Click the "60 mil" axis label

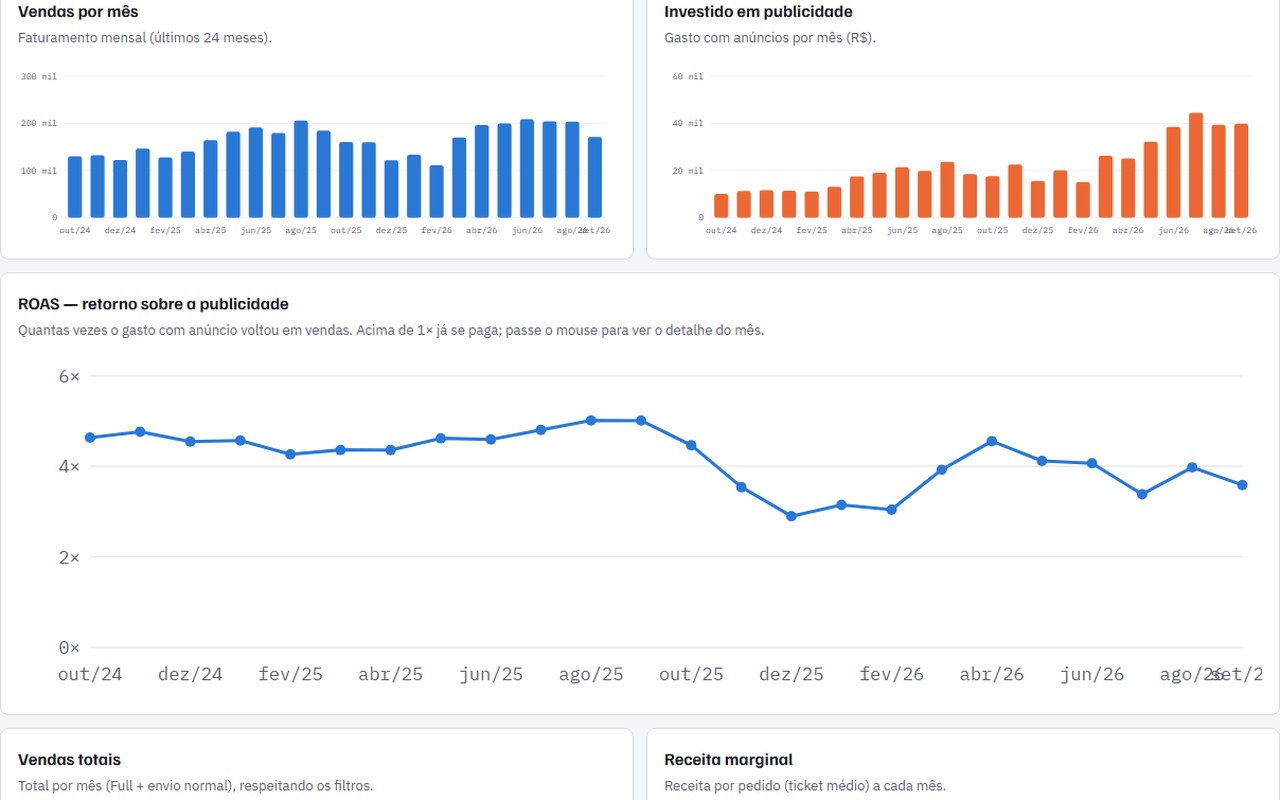tap(688, 76)
